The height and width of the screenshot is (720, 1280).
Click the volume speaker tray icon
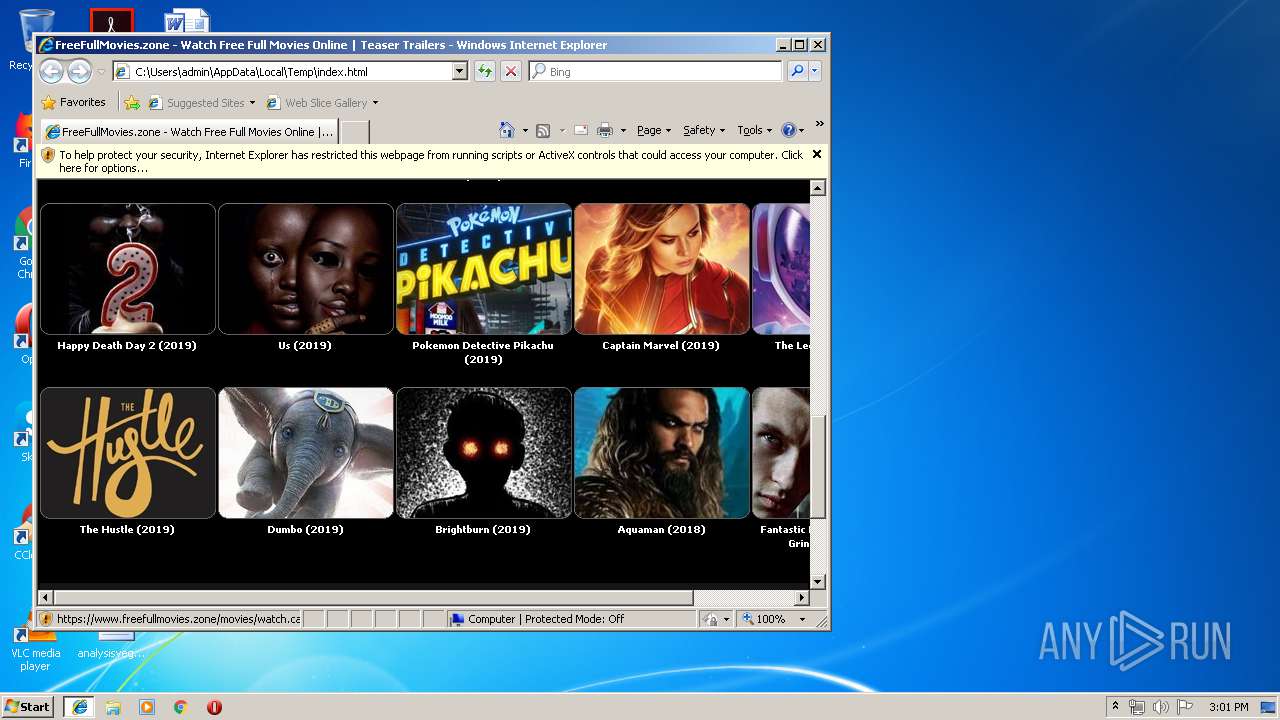tap(1161, 707)
